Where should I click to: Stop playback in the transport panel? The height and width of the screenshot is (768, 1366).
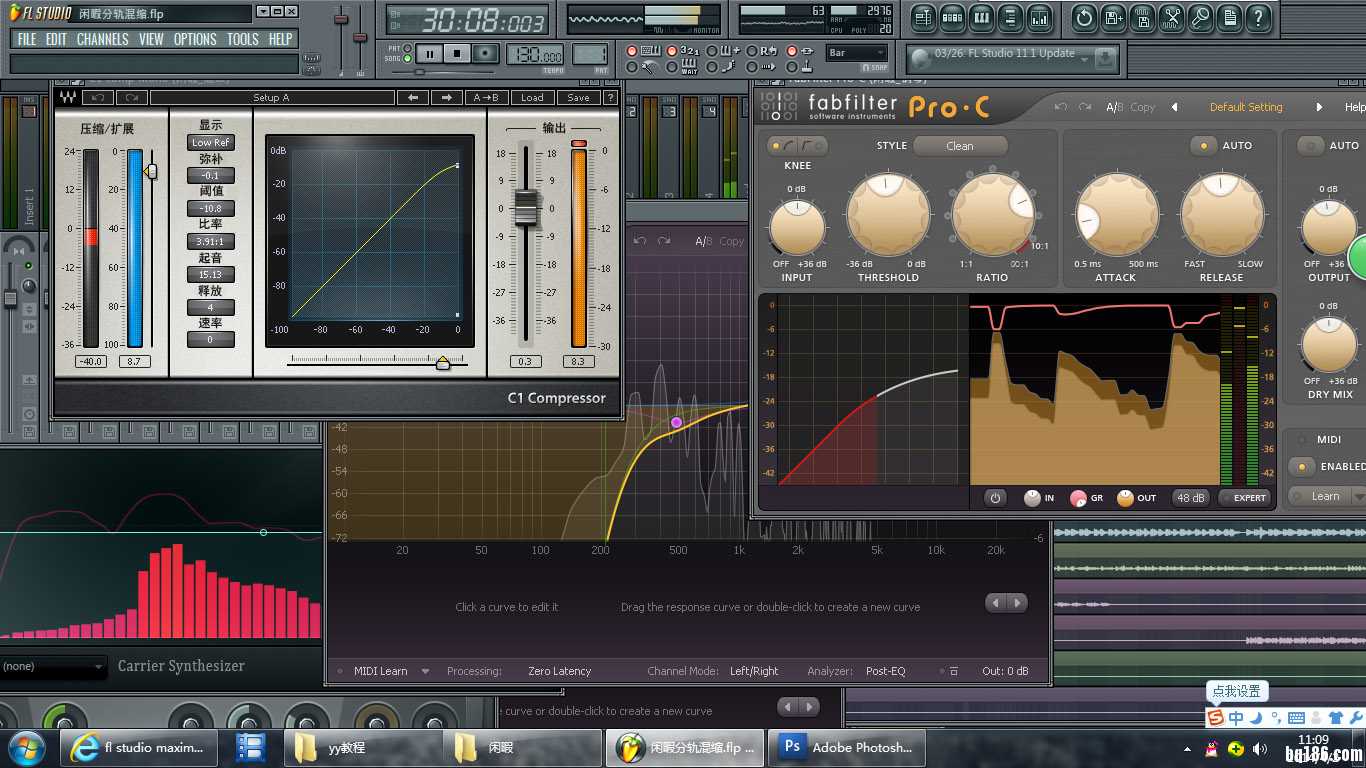457,54
